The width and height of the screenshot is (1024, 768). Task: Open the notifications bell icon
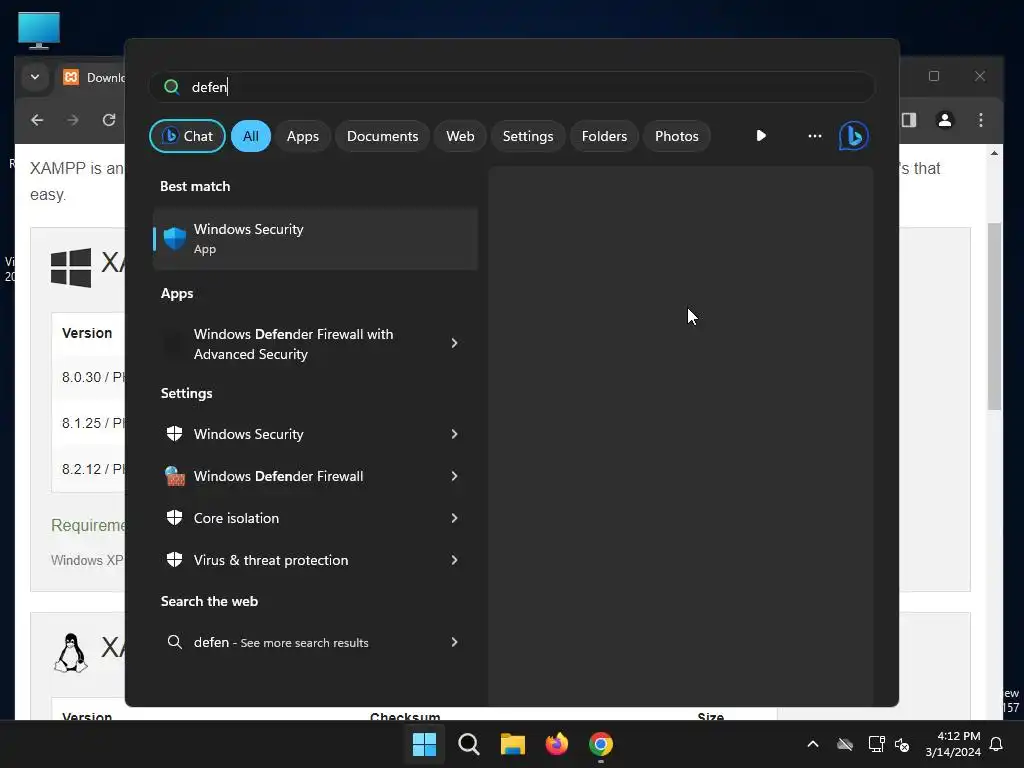pos(997,744)
